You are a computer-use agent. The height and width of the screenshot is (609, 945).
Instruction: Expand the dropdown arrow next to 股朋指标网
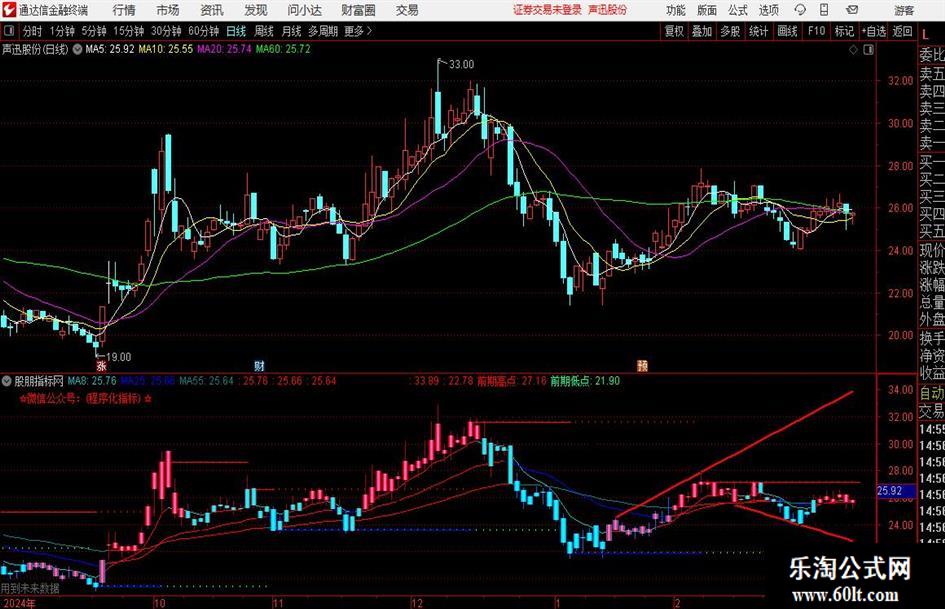pos(7,381)
